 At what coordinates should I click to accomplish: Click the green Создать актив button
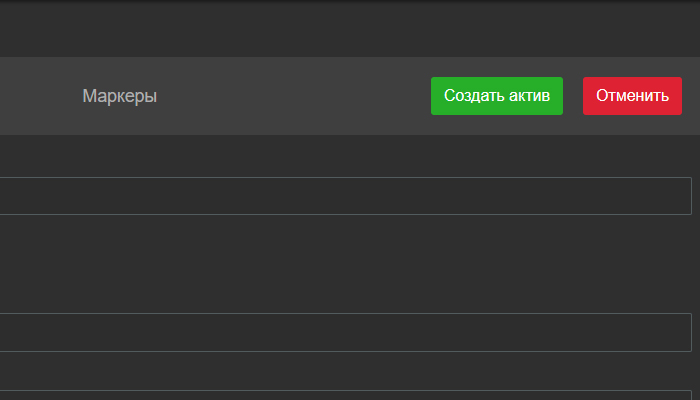[497, 96]
